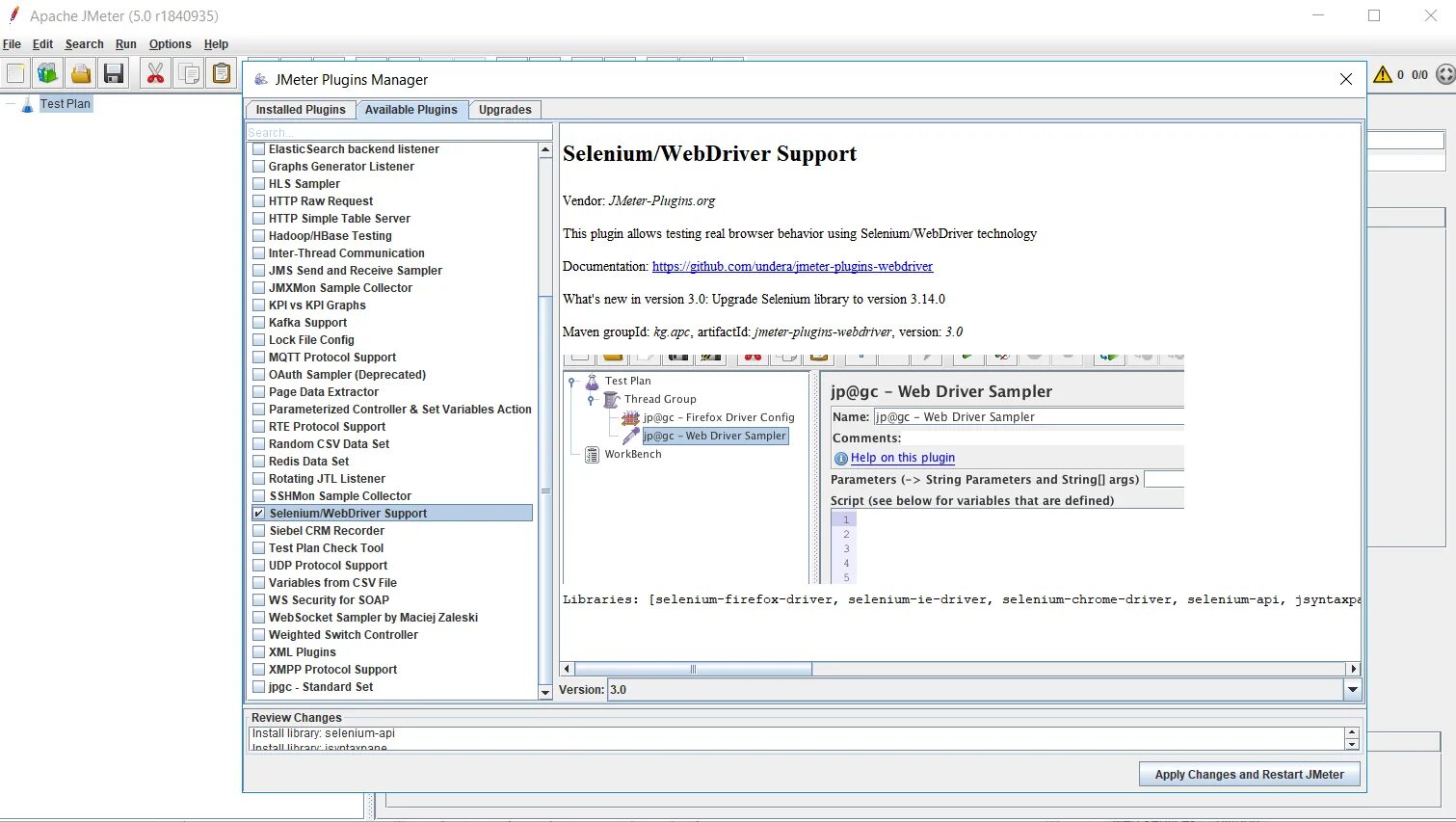Click the plugin list vertical scrollbar thumb
This screenshot has height=822, width=1456.
545,491
